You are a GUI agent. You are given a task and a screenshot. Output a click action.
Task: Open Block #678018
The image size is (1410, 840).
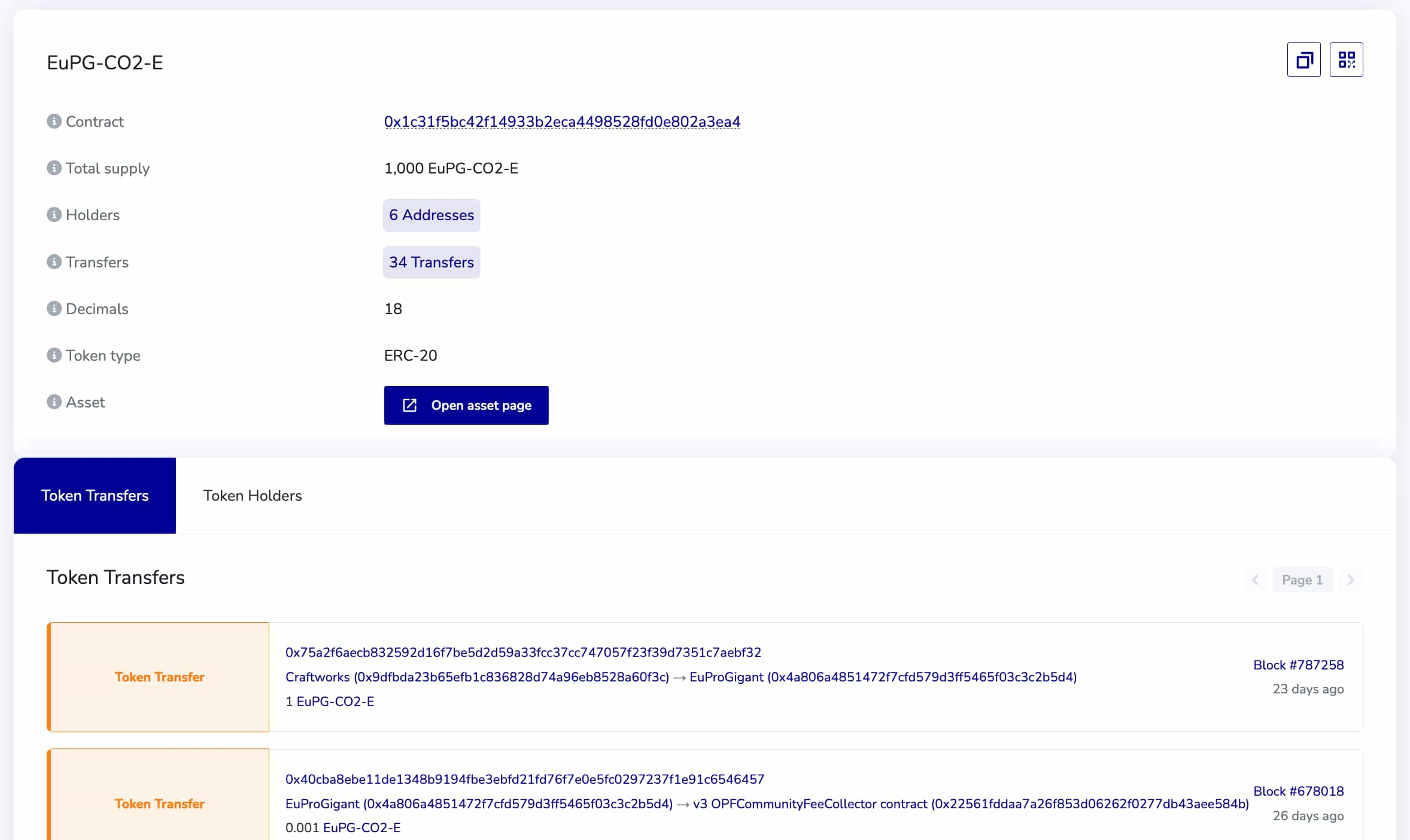1299,791
